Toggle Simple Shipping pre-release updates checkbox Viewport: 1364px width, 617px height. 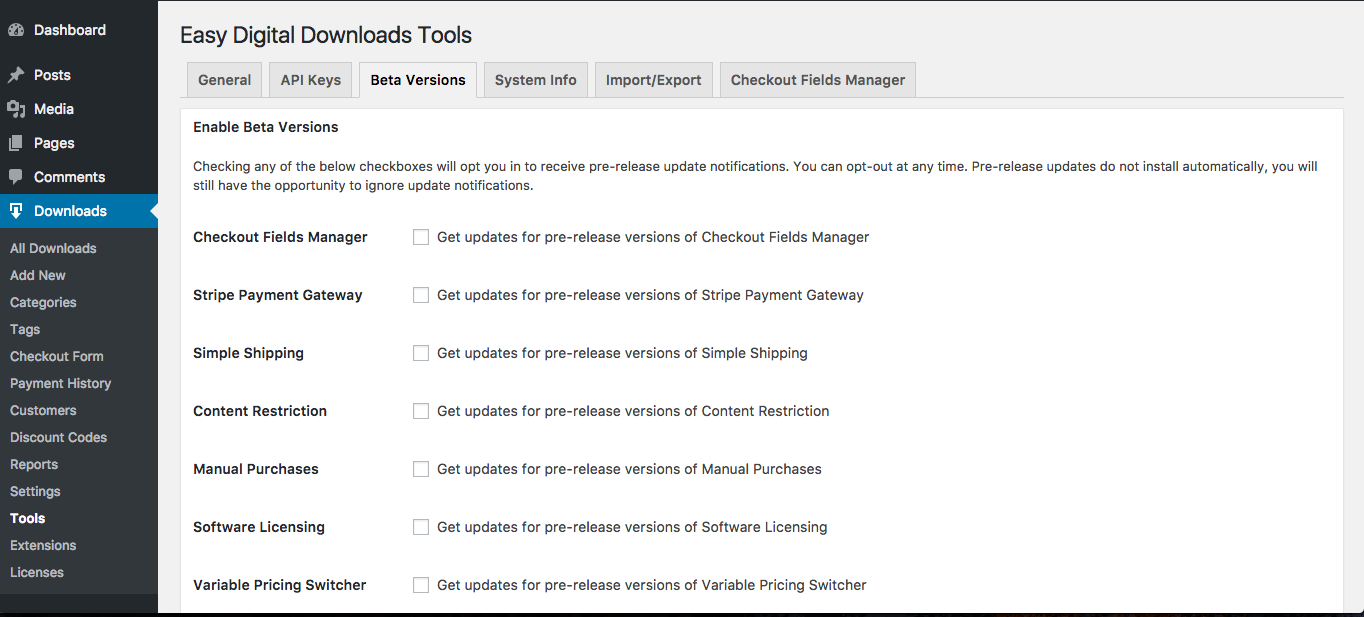click(421, 353)
